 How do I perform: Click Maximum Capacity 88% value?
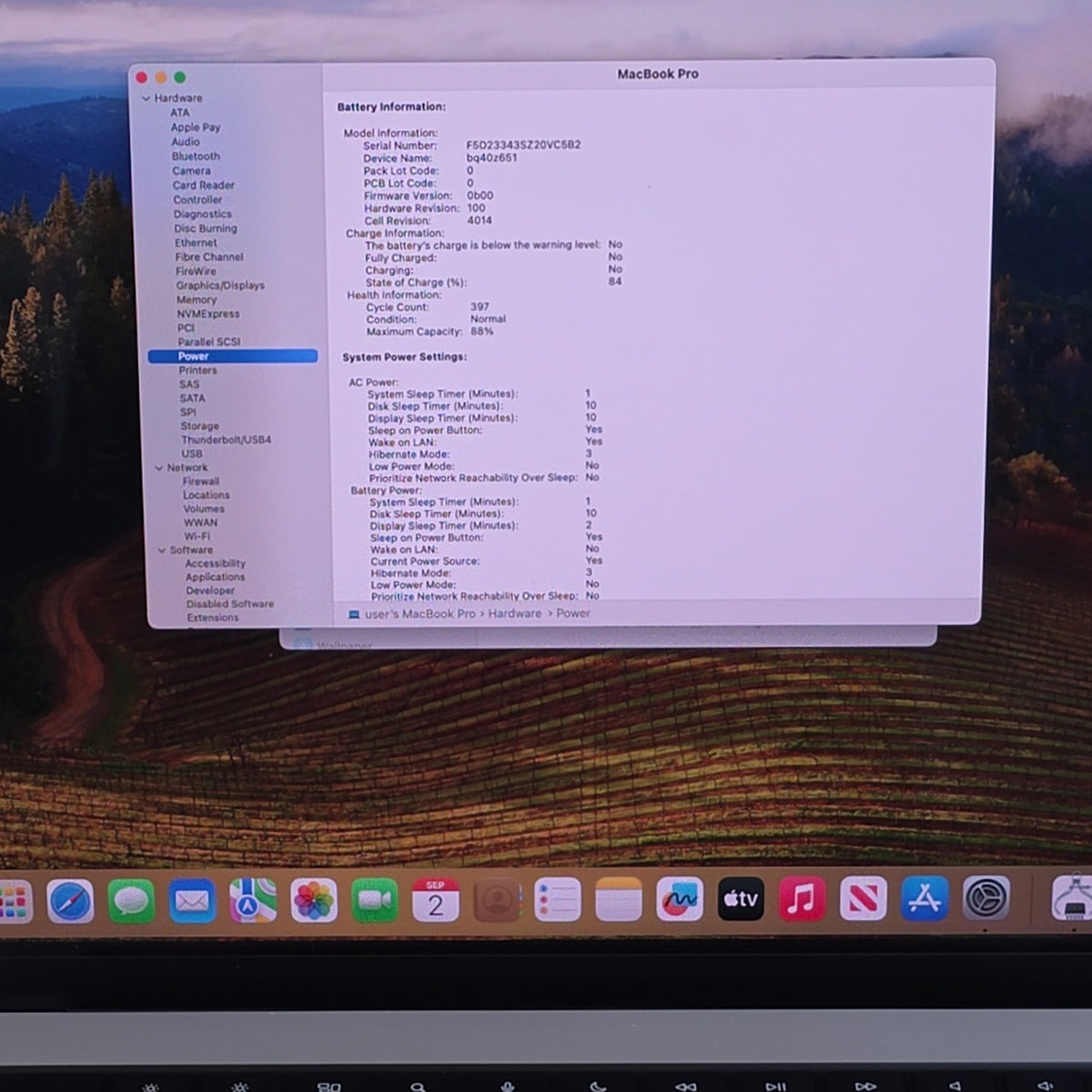pyautogui.click(x=481, y=331)
